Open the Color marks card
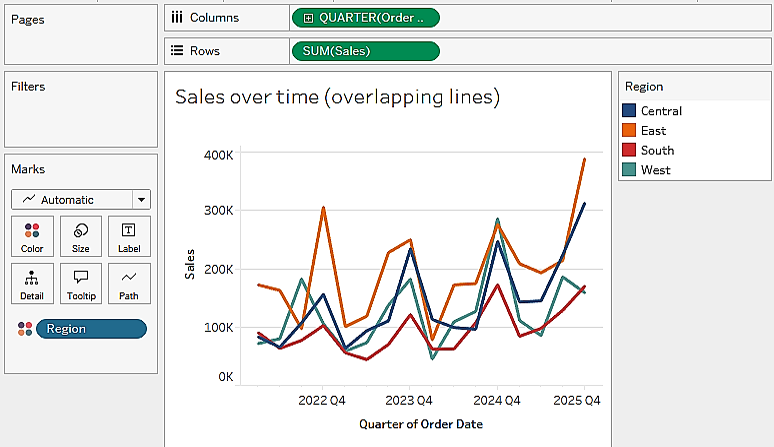The width and height of the screenshot is (774, 447). pos(32,236)
